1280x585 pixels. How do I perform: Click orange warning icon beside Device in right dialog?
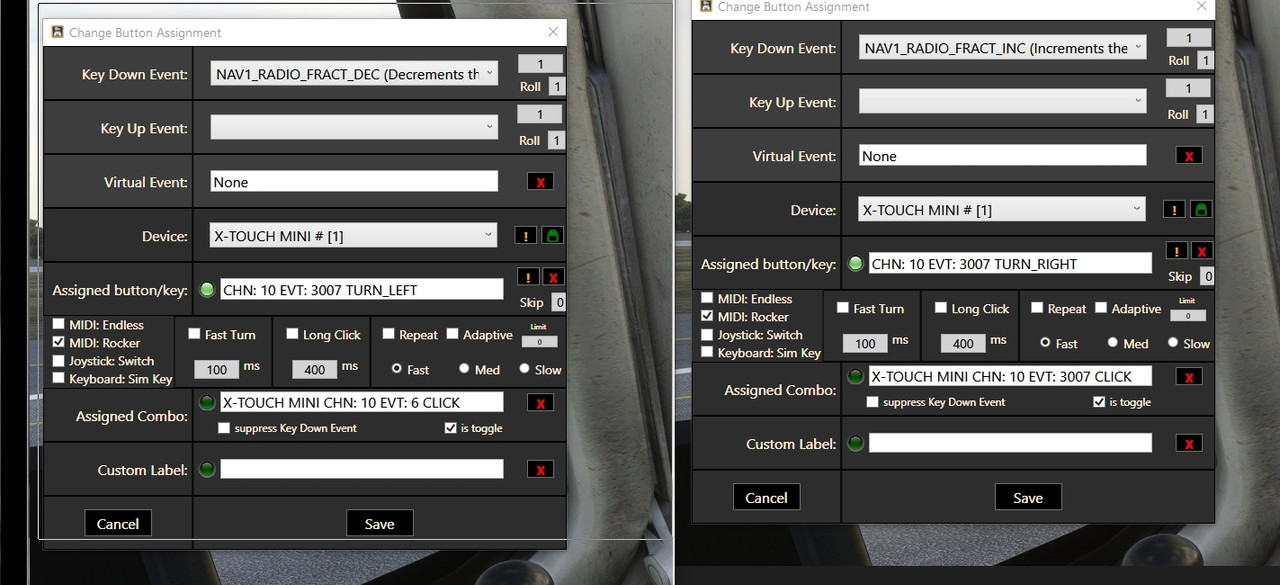(1174, 210)
